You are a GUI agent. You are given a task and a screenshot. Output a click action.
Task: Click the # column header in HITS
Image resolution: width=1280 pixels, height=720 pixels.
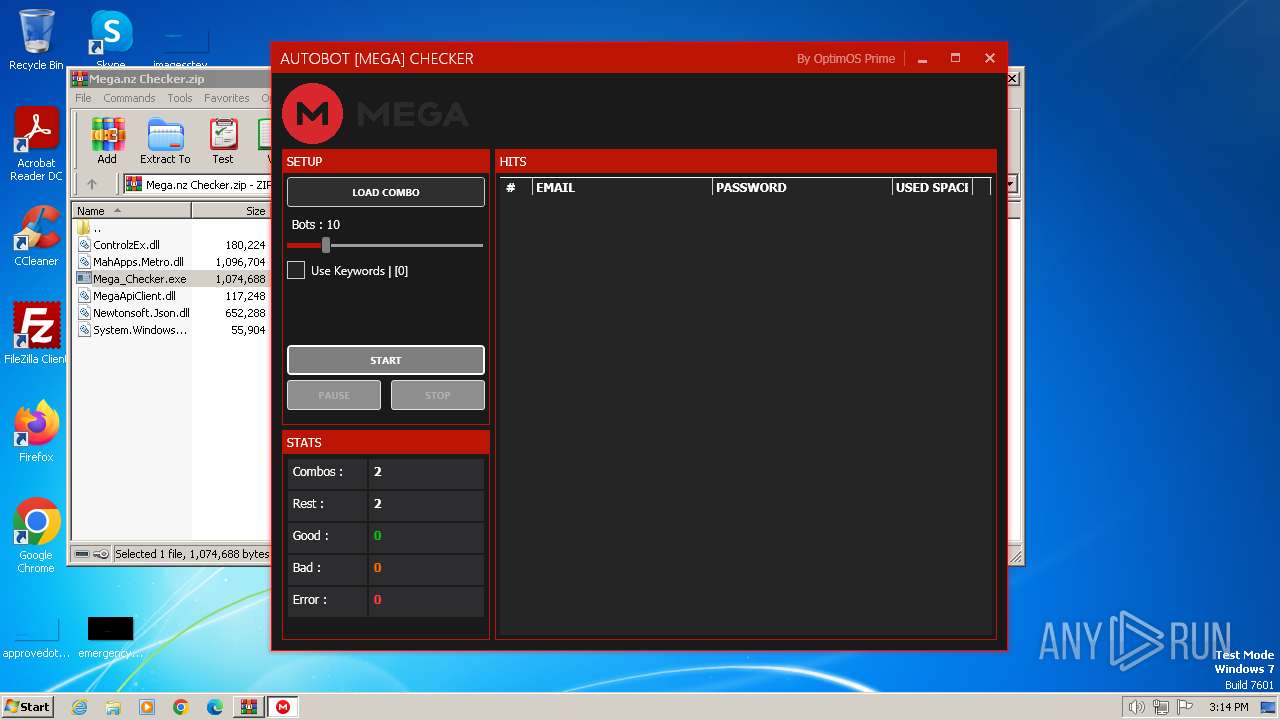pos(516,187)
